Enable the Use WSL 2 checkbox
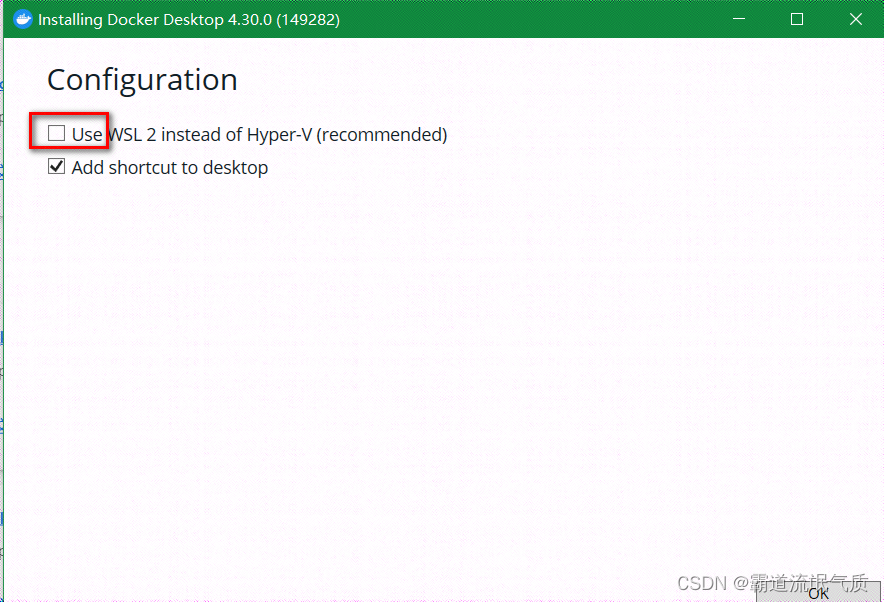Screen dimensions: 884x602 pyautogui.click(x=56, y=134)
